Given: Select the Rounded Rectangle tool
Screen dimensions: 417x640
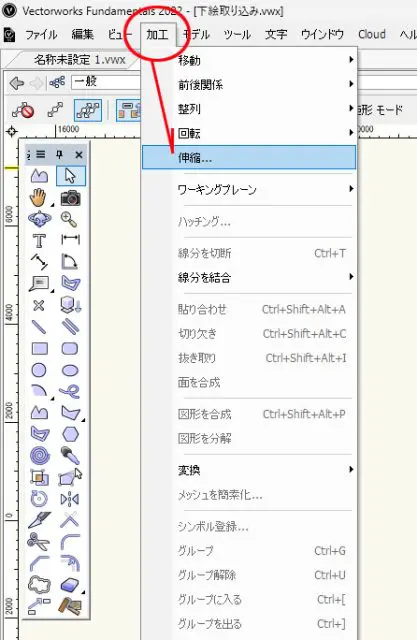Looking at the screenshot, I should tap(70, 349).
